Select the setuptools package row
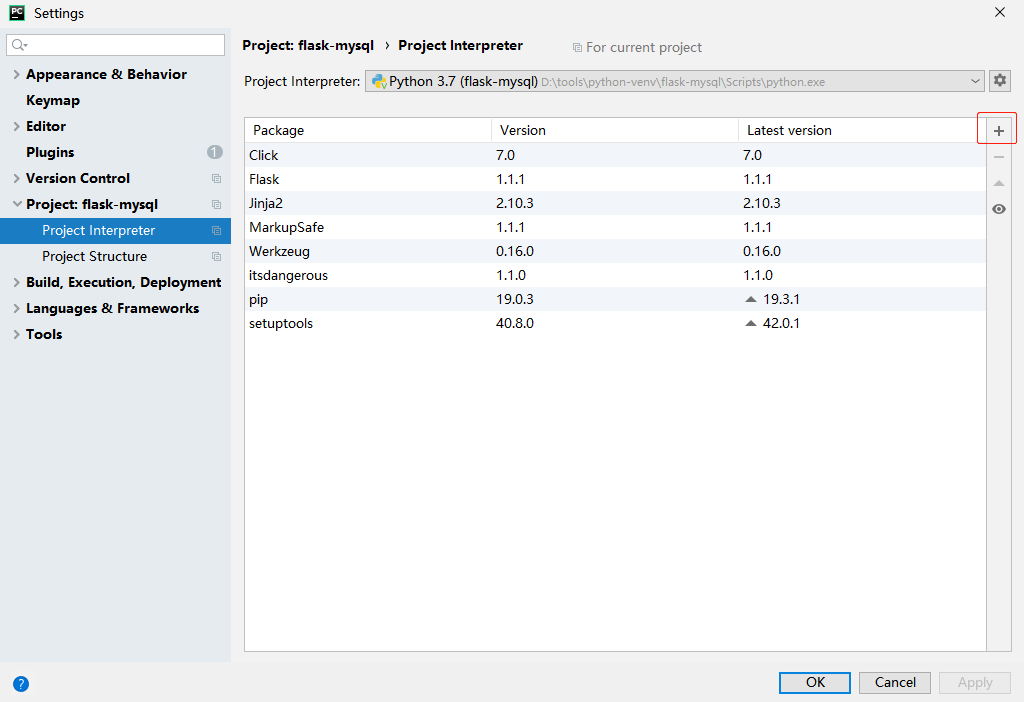The image size is (1024, 702). [x=615, y=323]
